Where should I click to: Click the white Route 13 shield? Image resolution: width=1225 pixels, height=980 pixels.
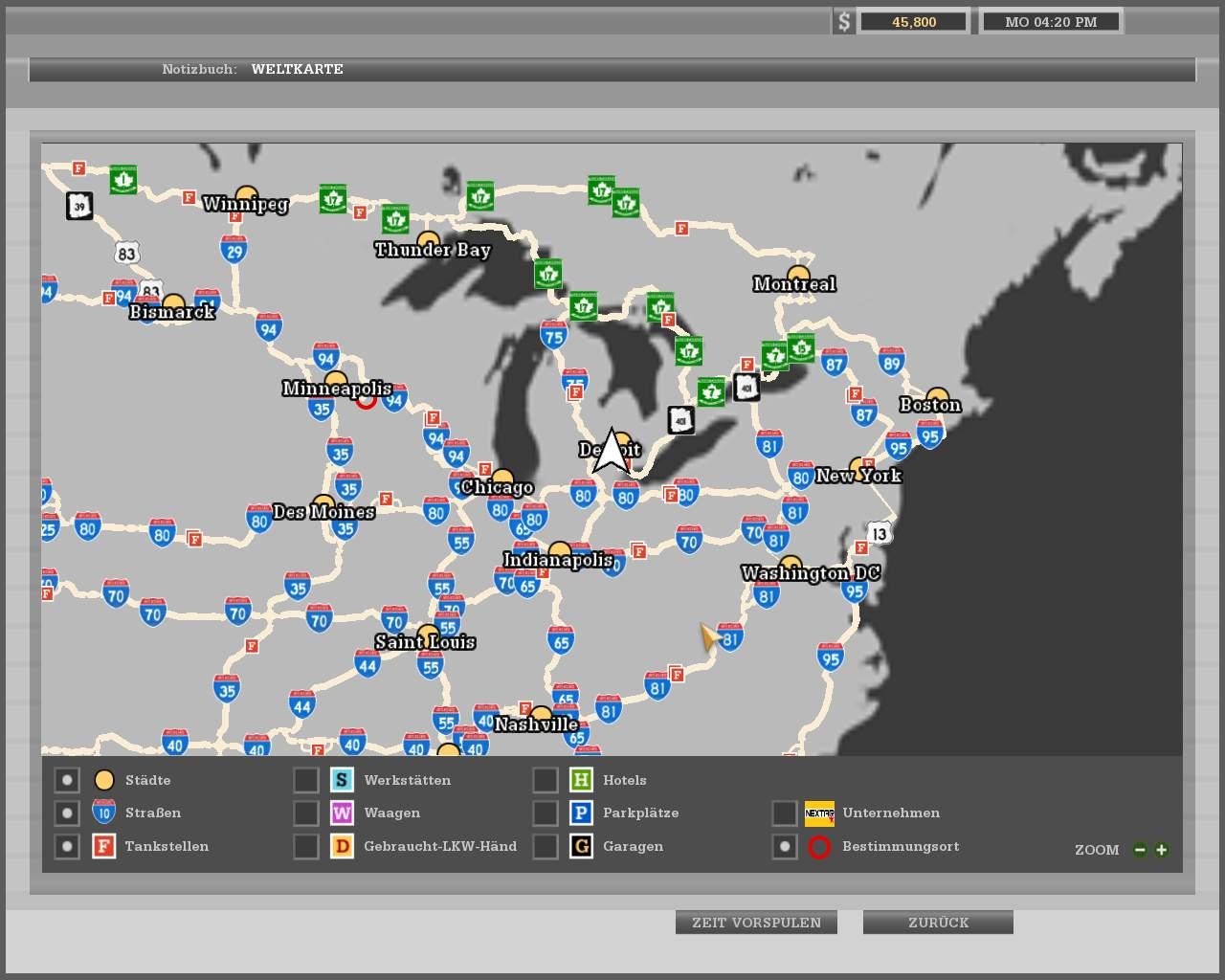click(x=880, y=533)
